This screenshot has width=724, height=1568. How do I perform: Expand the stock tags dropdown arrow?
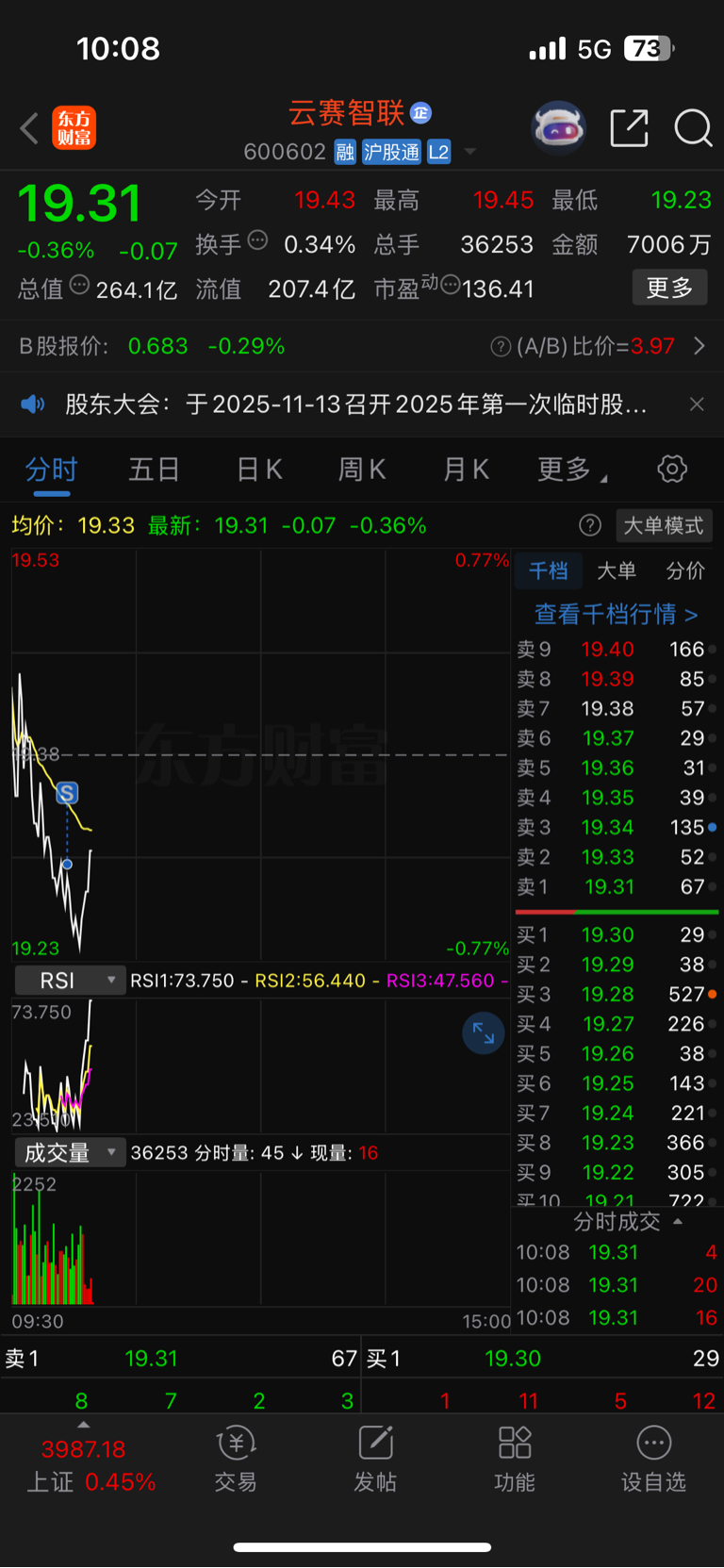[x=470, y=152]
